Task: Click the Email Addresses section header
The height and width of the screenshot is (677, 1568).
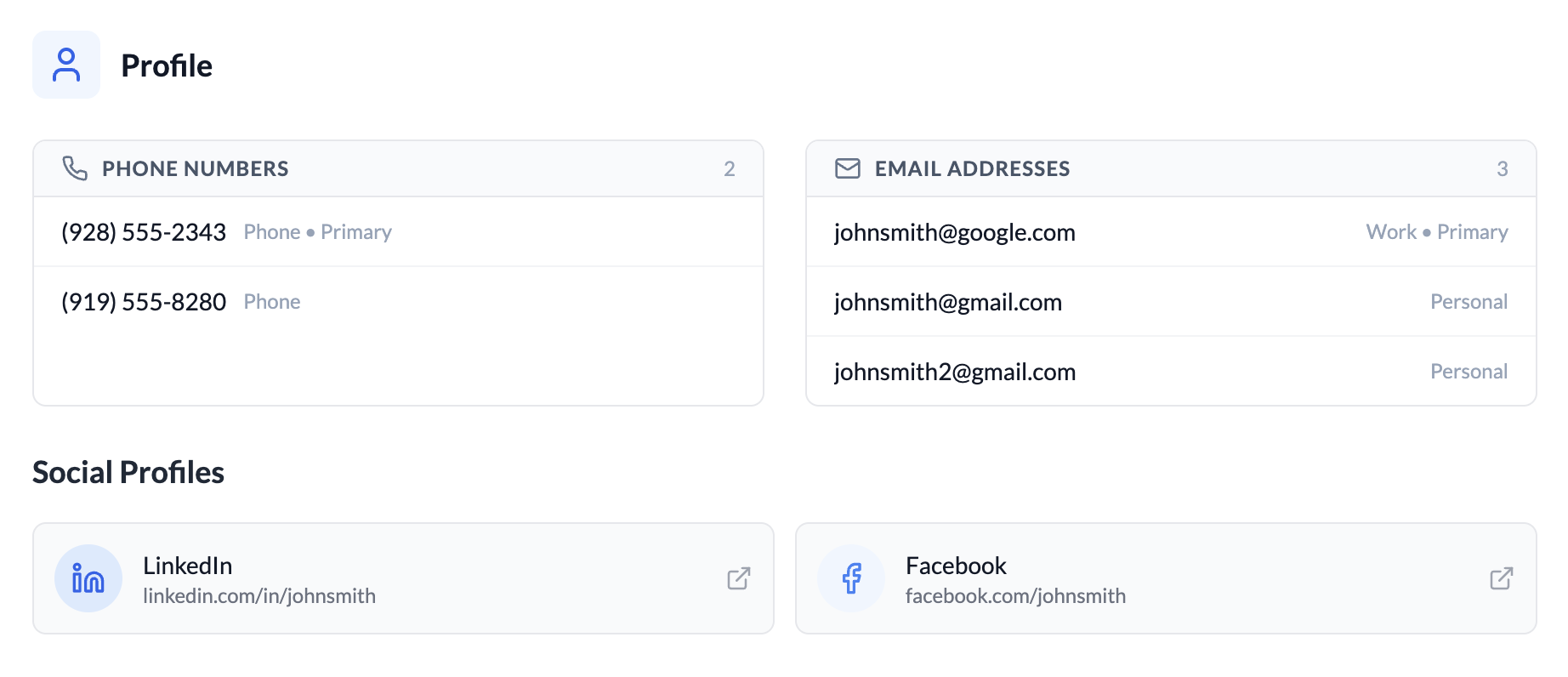Action: click(972, 168)
